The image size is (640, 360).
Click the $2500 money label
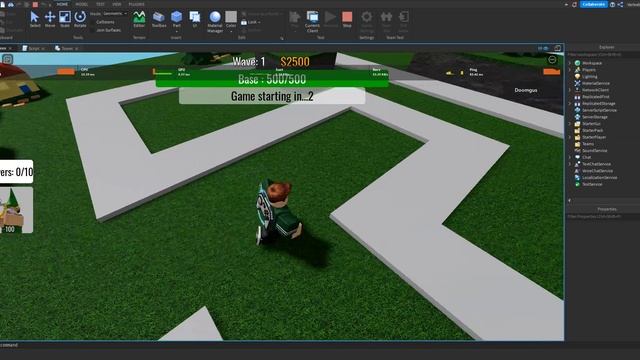(x=295, y=62)
